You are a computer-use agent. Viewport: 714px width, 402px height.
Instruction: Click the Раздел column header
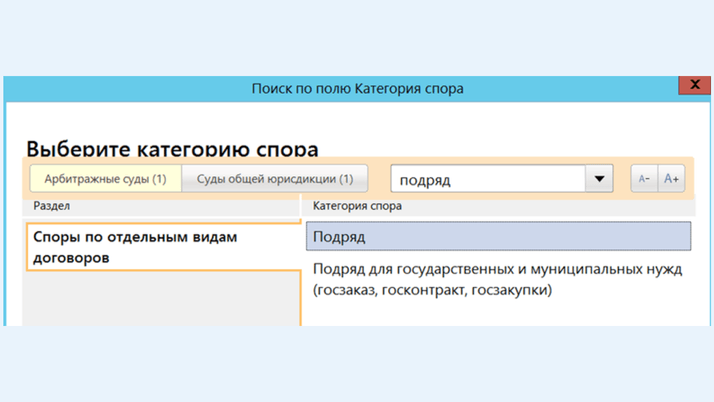pyautogui.click(x=51, y=206)
